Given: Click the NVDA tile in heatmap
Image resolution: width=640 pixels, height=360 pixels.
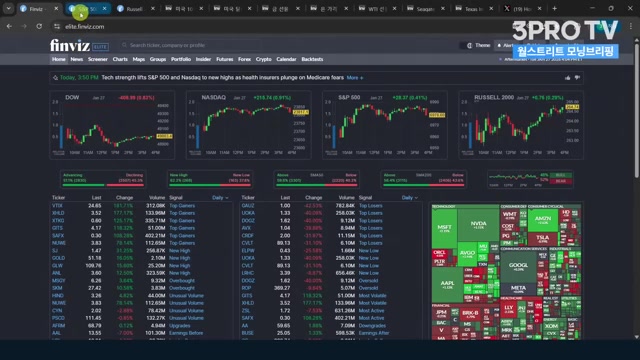Looking at the screenshot, I should [478, 224].
